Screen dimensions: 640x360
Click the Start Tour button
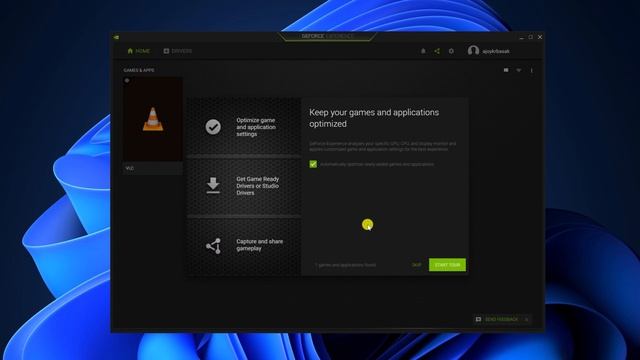click(x=447, y=265)
